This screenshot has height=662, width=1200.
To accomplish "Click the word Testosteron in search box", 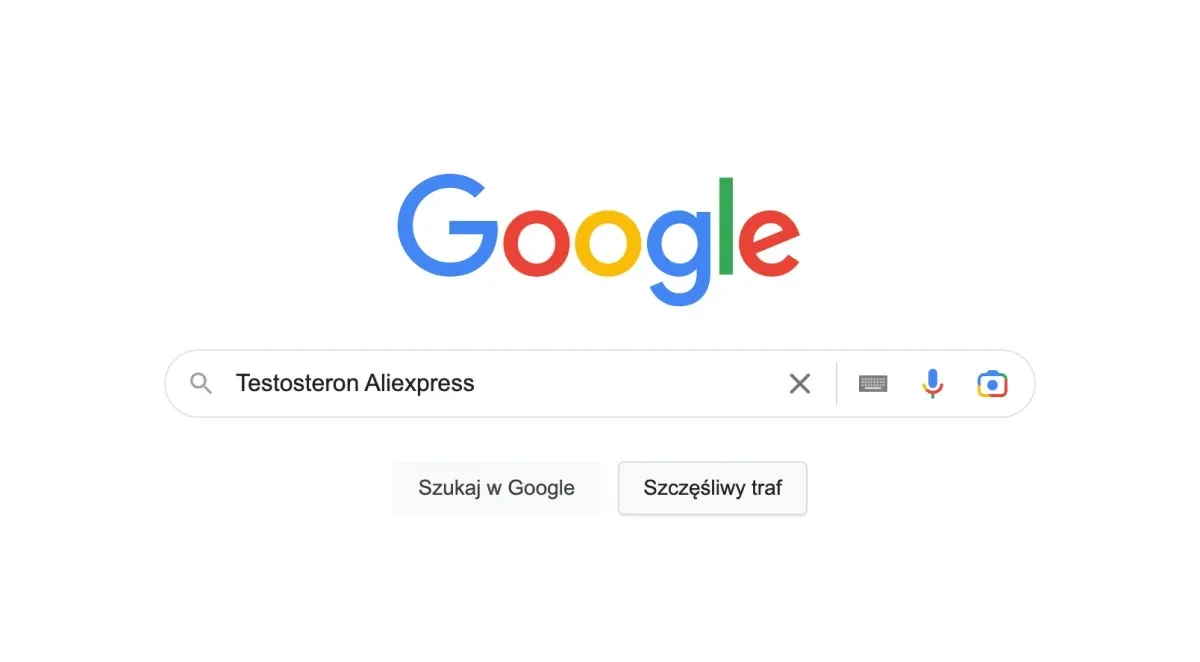I will point(297,383).
